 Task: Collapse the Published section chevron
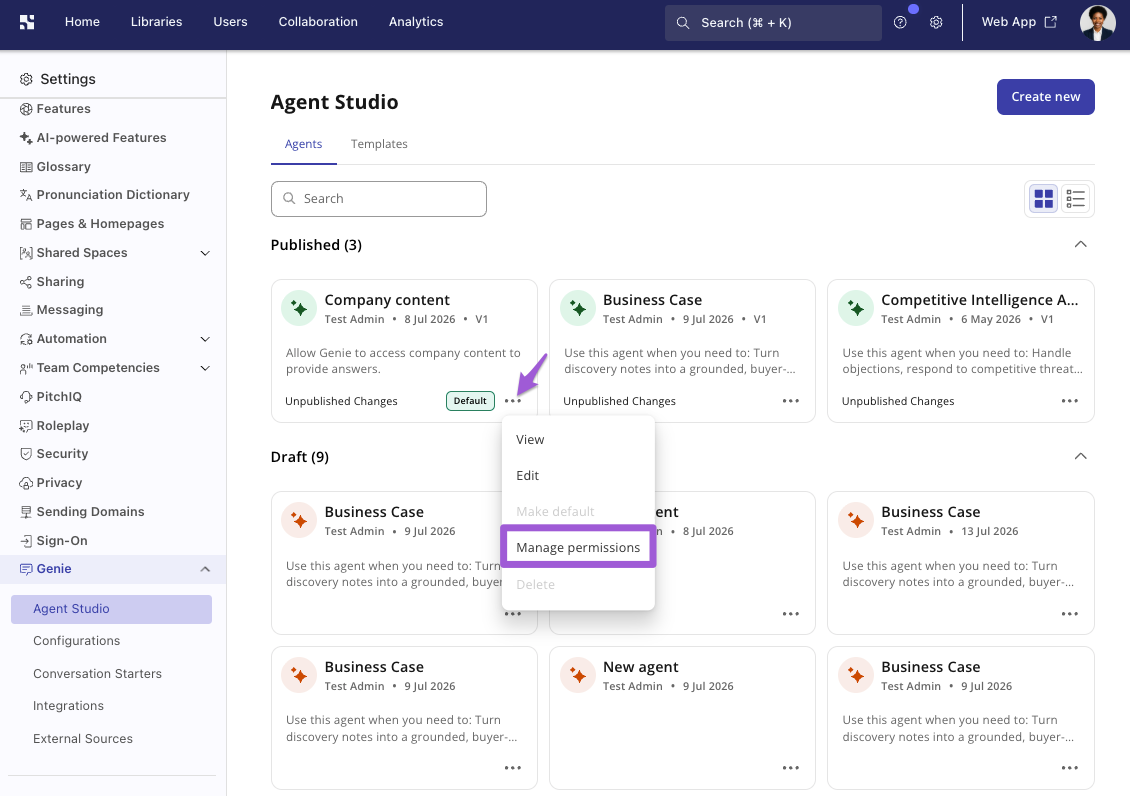coord(1080,244)
